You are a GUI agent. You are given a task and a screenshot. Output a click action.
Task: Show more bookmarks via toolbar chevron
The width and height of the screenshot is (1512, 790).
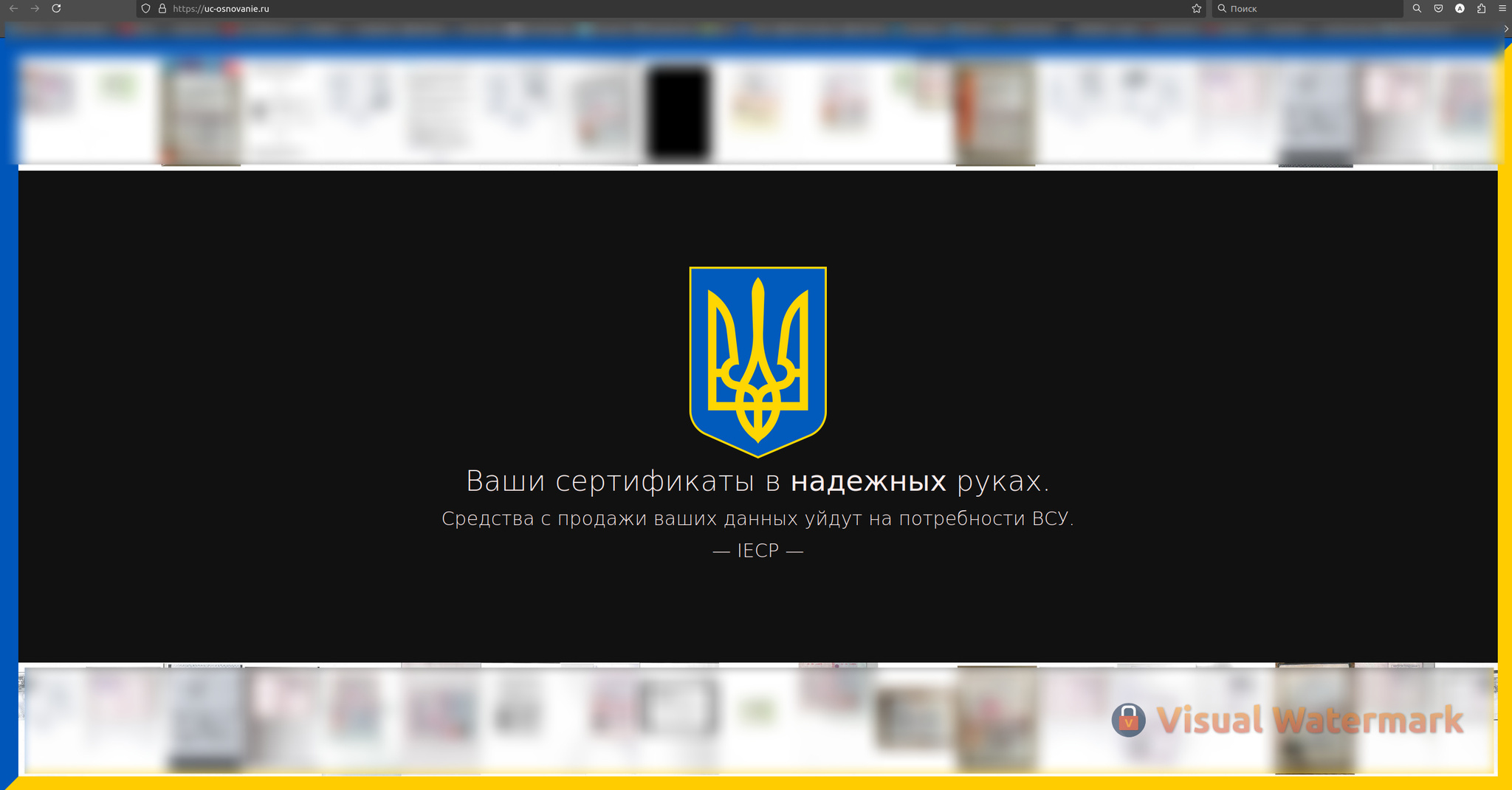coord(1506,29)
